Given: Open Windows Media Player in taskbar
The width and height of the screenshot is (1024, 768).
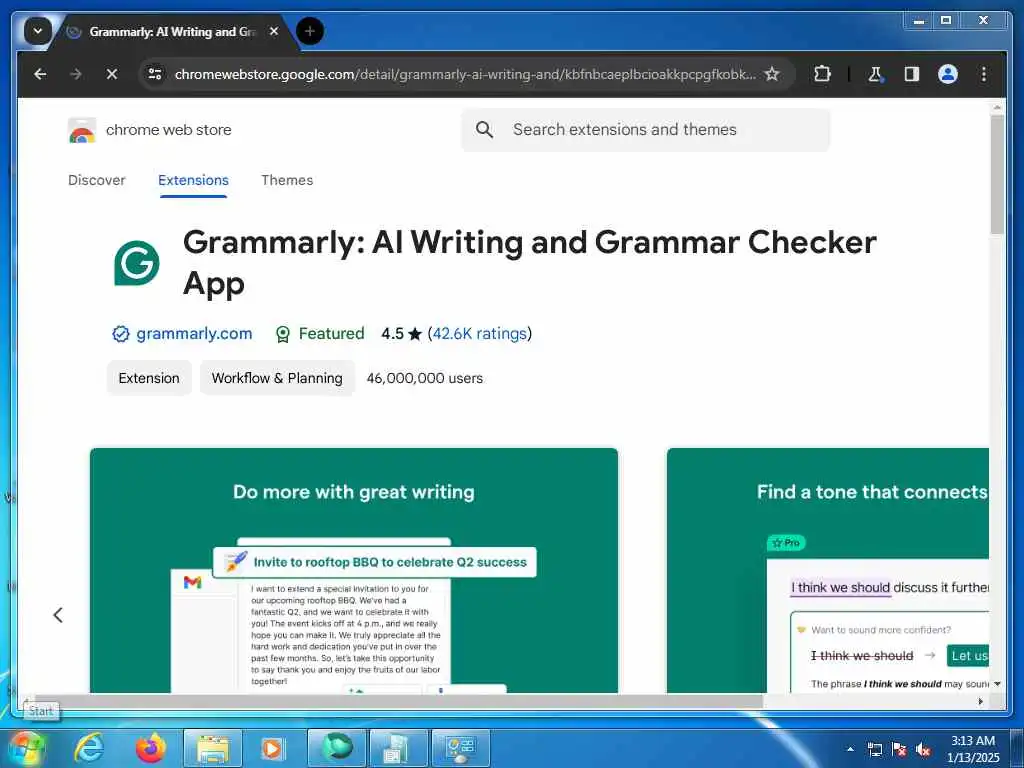Looking at the screenshot, I should (x=272, y=748).
